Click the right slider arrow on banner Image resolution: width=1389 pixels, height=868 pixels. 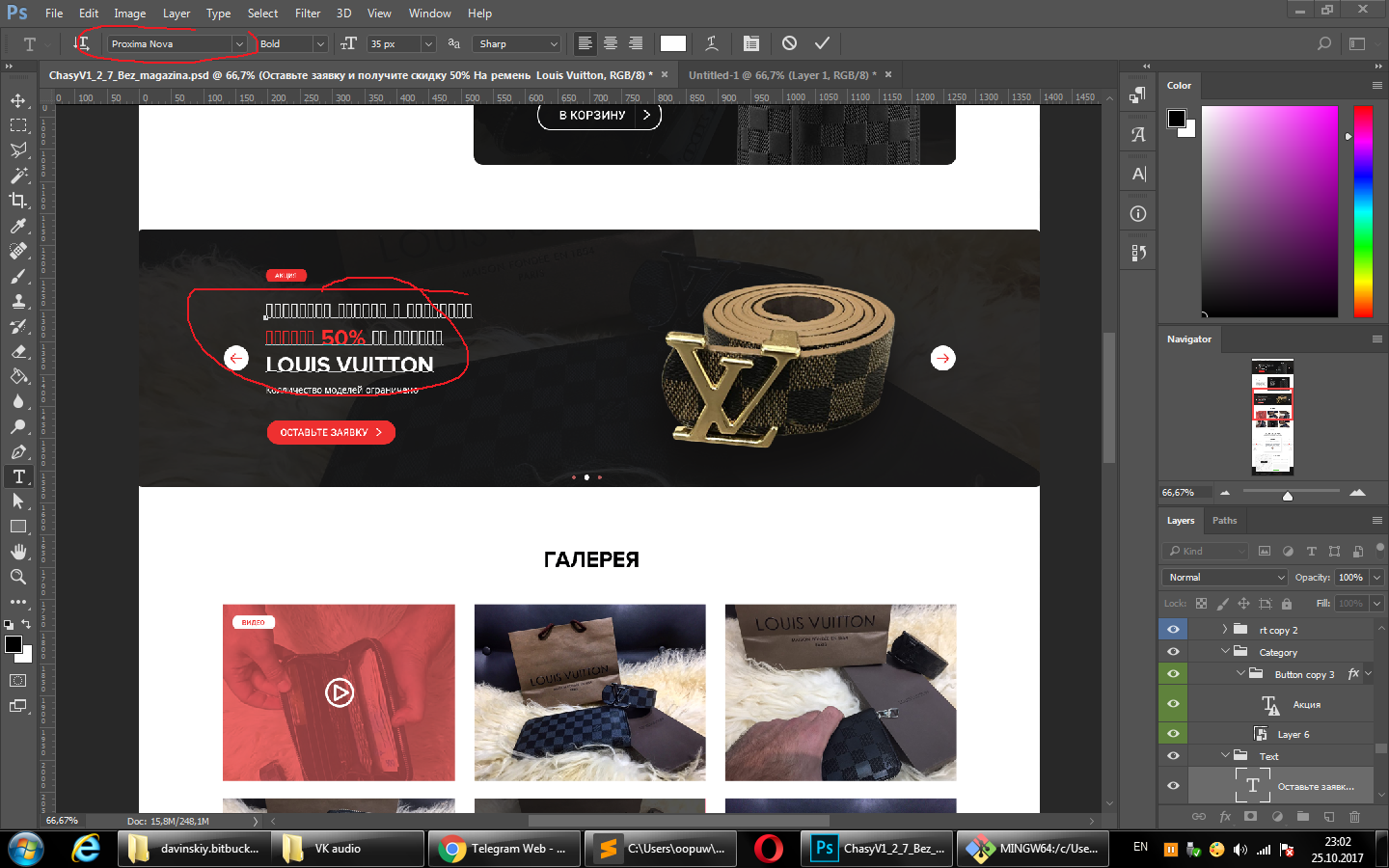[x=942, y=358]
